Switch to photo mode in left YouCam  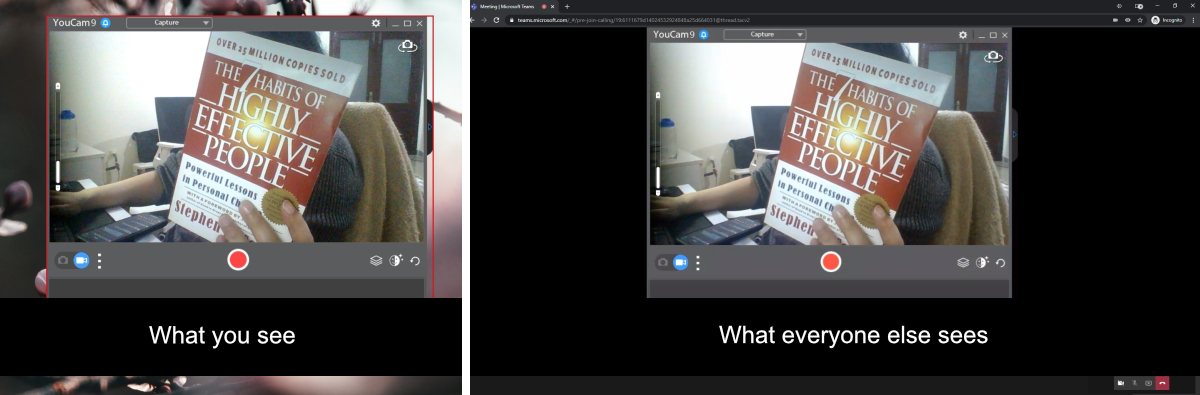pos(63,260)
